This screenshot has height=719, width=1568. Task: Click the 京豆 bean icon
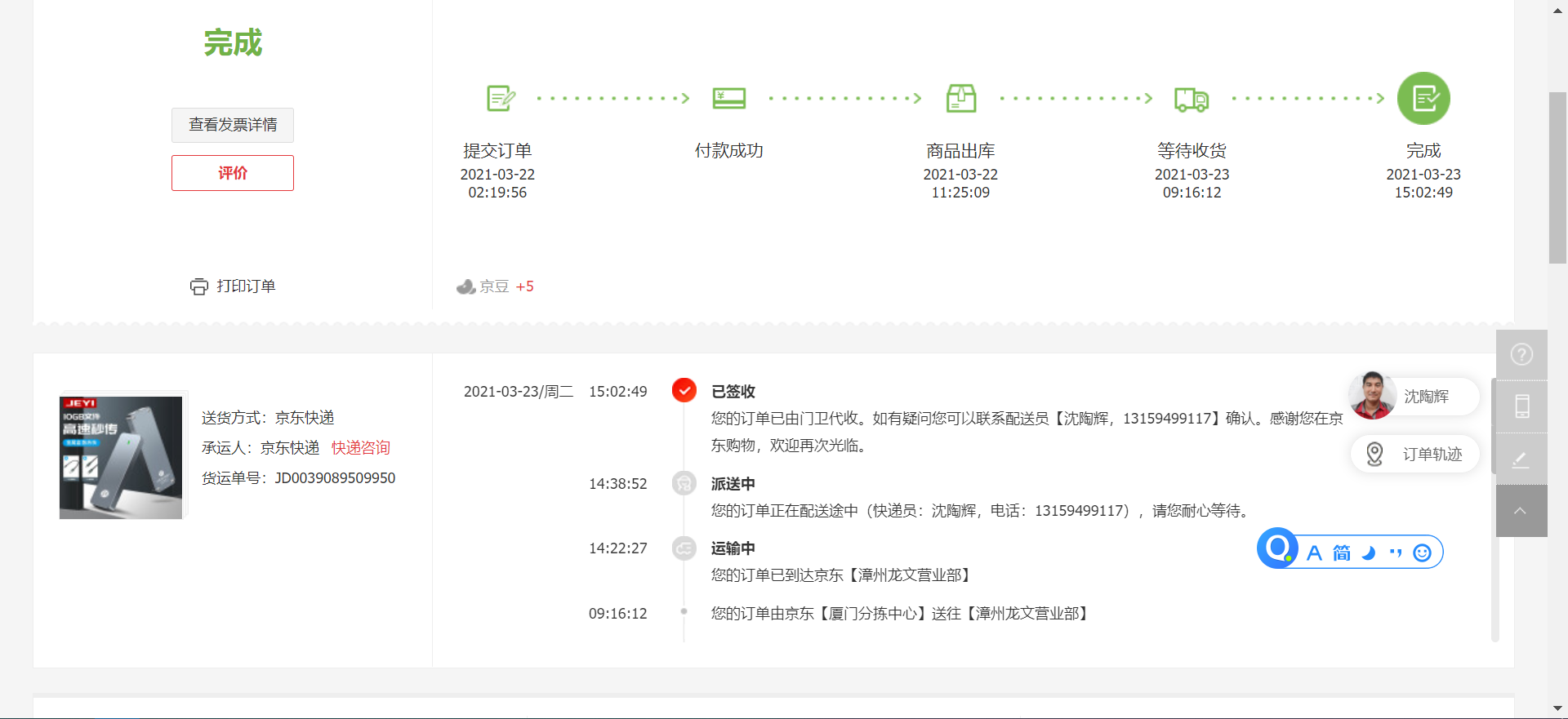click(466, 286)
